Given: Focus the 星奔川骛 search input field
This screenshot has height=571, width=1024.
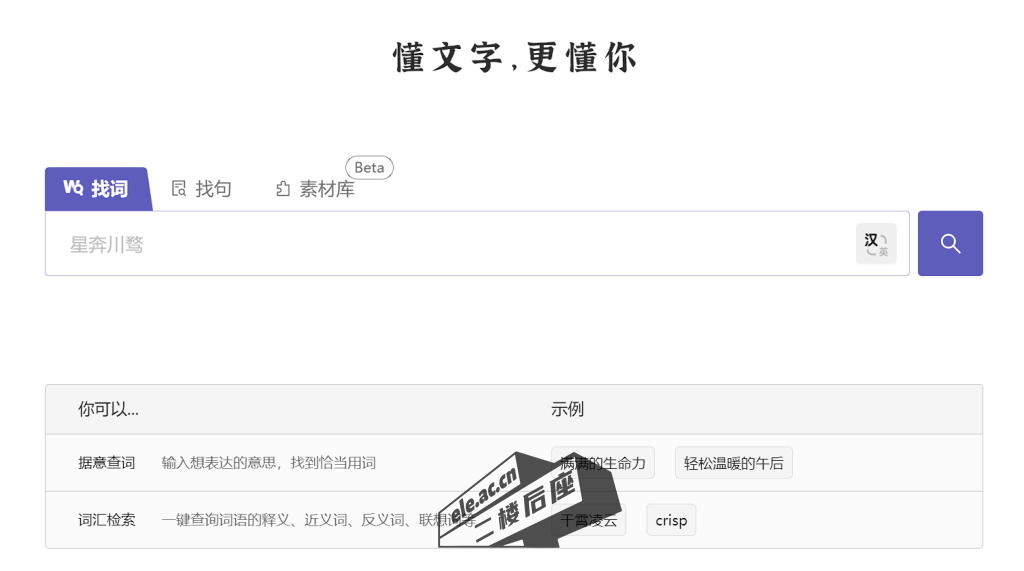Looking at the screenshot, I should (x=450, y=244).
